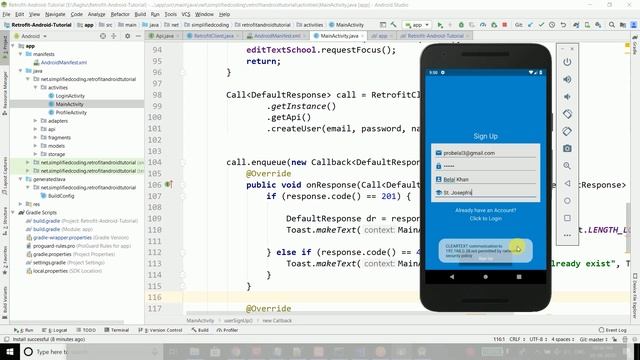Open the Version Control tool window

[160, 330]
